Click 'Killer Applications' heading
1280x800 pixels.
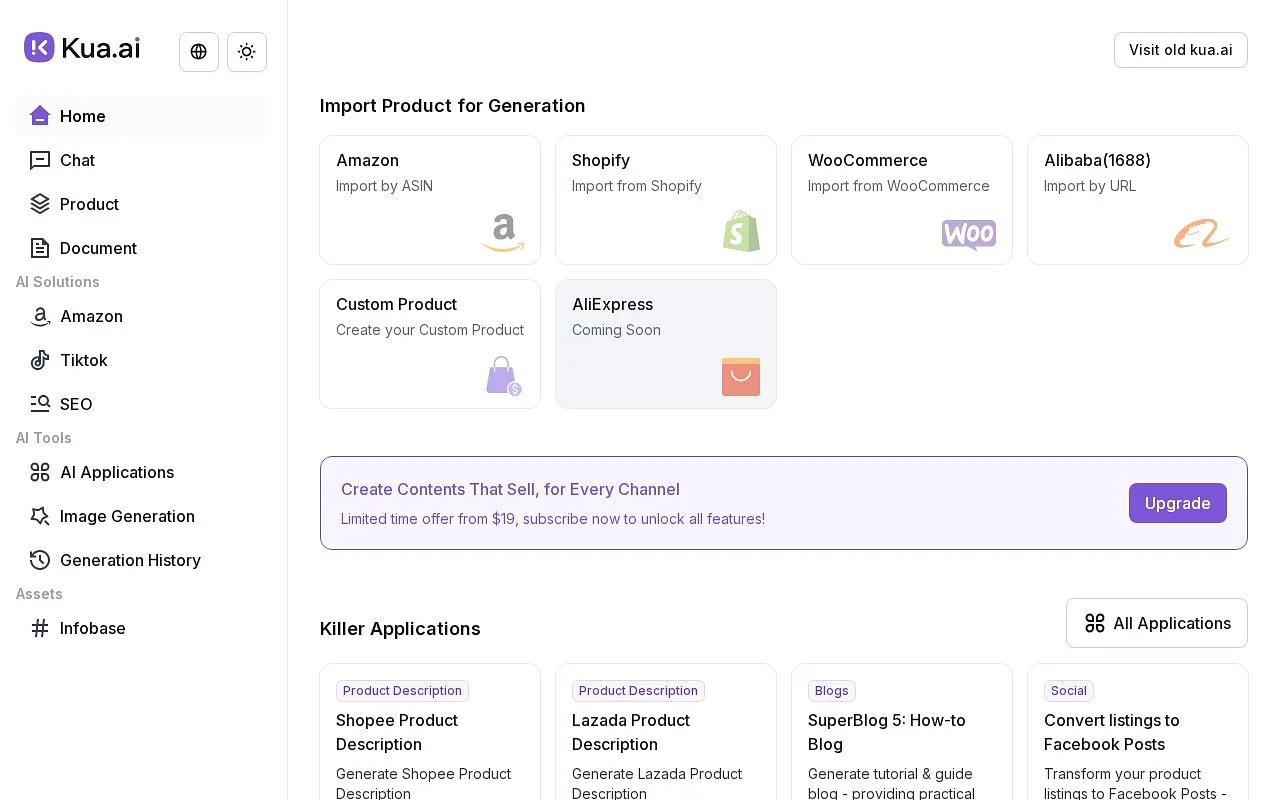pos(400,628)
